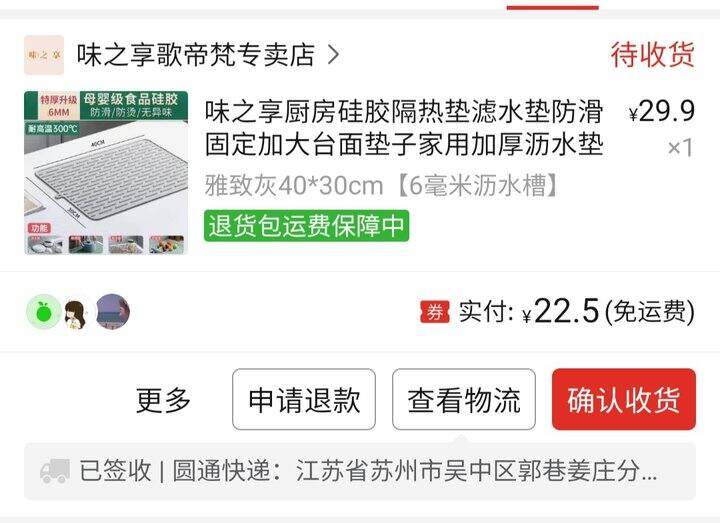Open the 味之享 store logo icon

[44, 55]
